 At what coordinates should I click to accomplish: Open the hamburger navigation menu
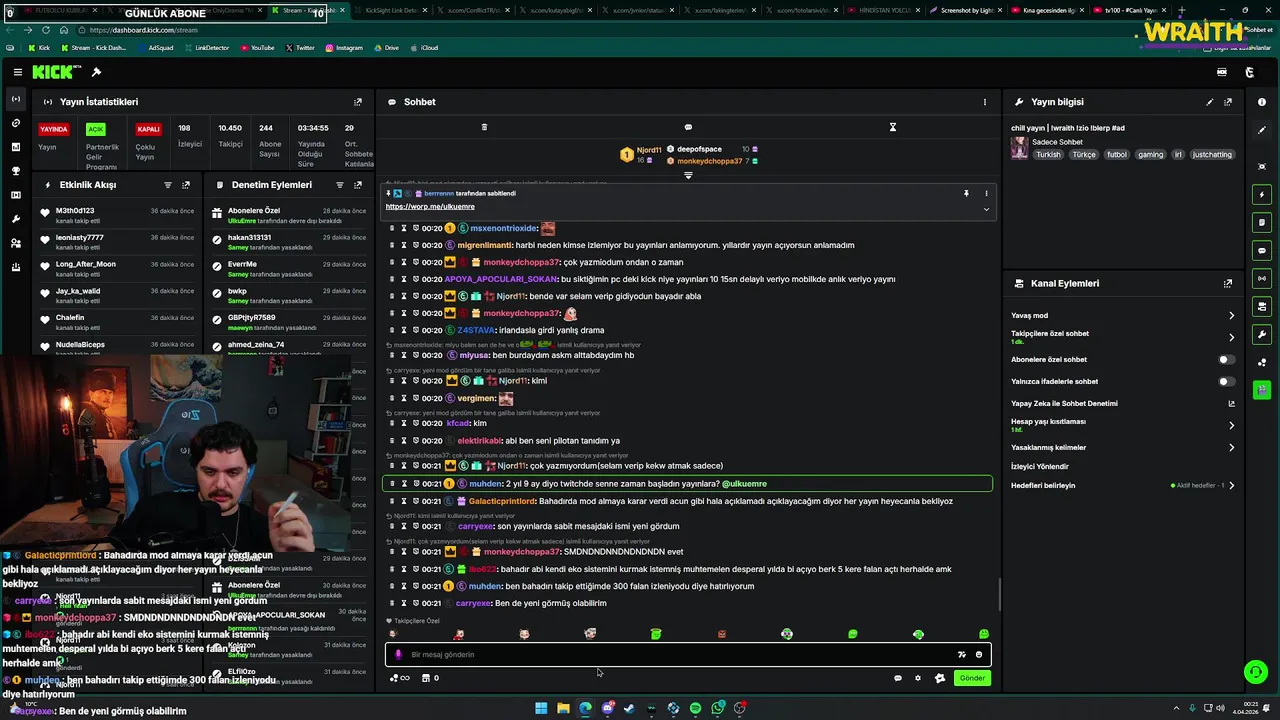[18, 72]
